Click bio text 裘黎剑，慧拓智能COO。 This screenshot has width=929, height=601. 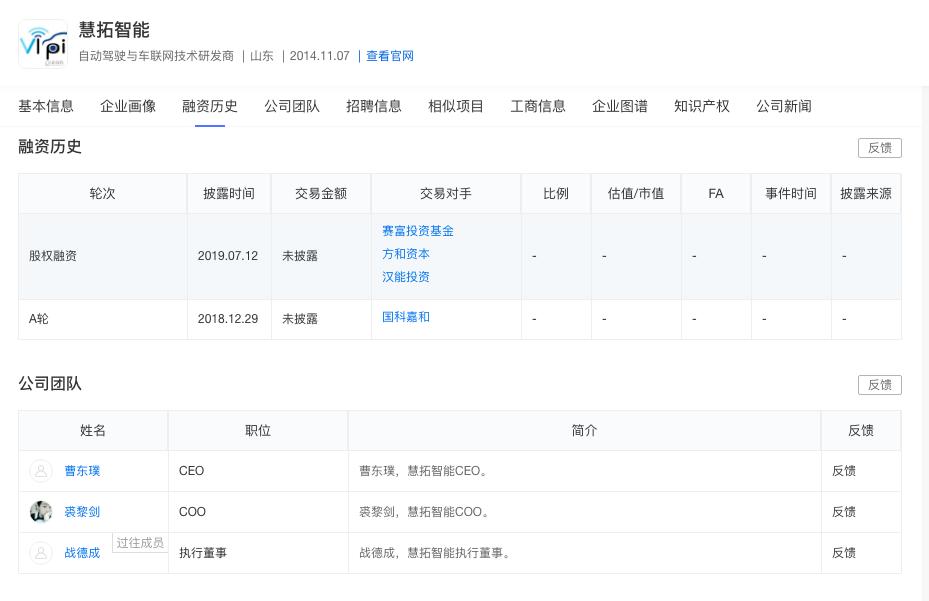(x=424, y=512)
